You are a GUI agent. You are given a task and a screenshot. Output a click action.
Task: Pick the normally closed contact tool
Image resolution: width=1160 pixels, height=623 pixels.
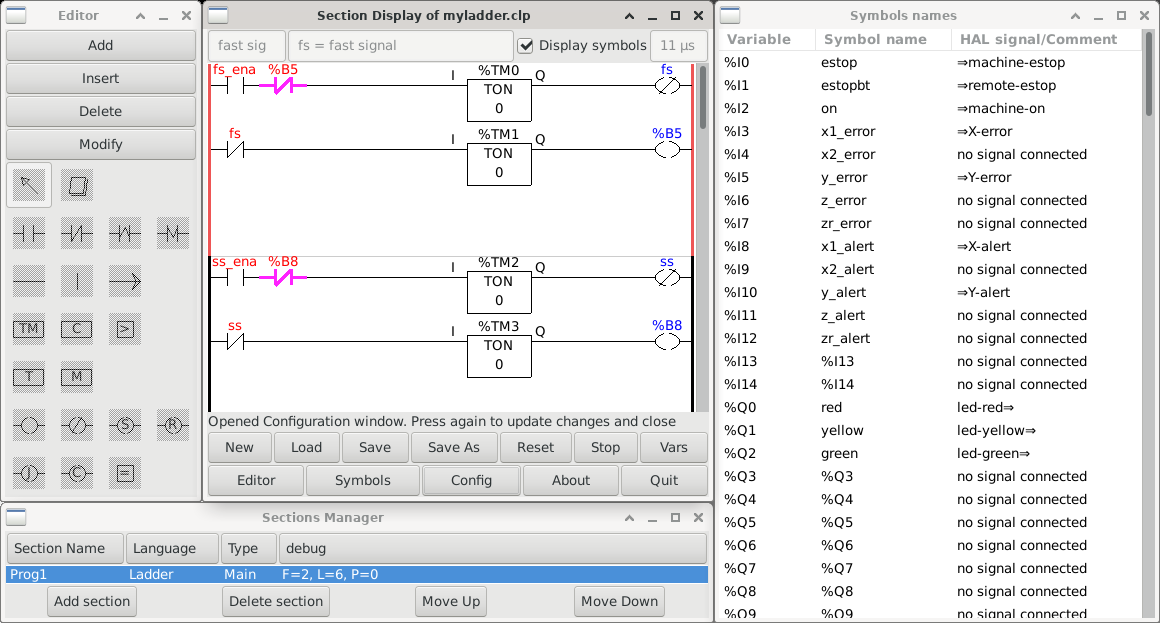click(77, 233)
